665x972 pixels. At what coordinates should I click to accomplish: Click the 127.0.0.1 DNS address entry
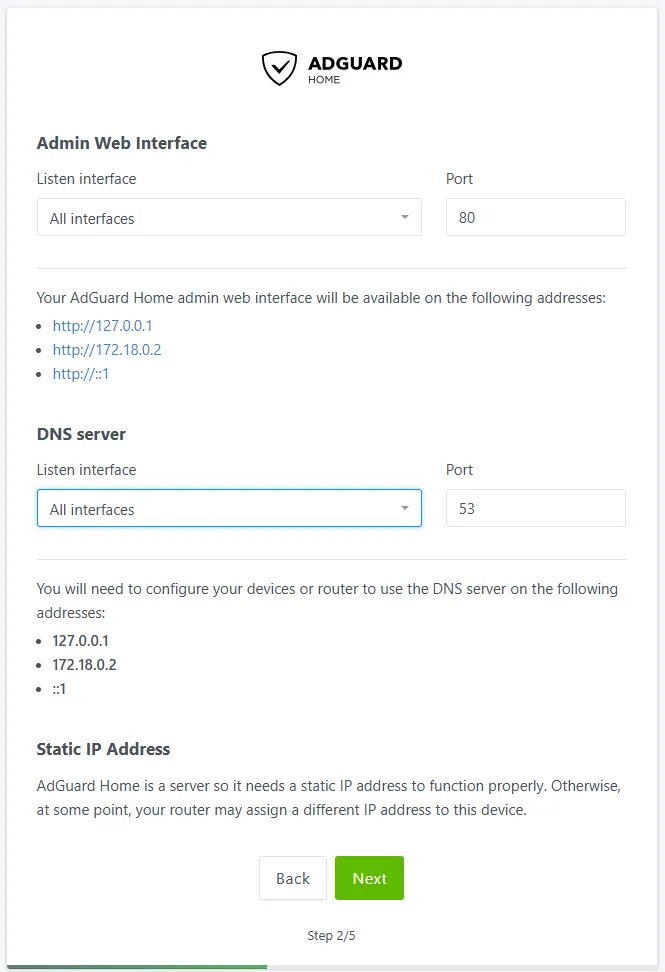(x=81, y=641)
